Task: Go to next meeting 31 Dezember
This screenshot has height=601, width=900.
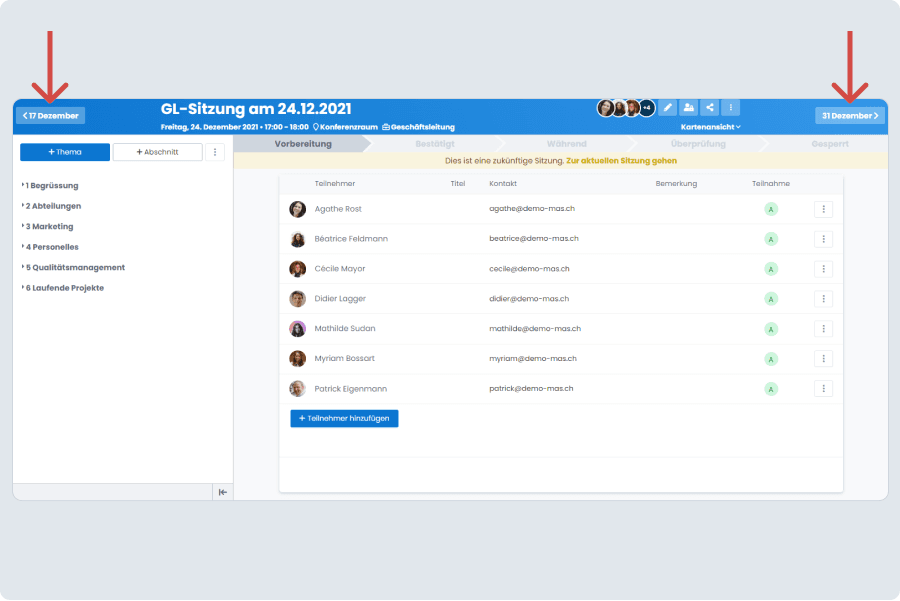Action: click(849, 115)
